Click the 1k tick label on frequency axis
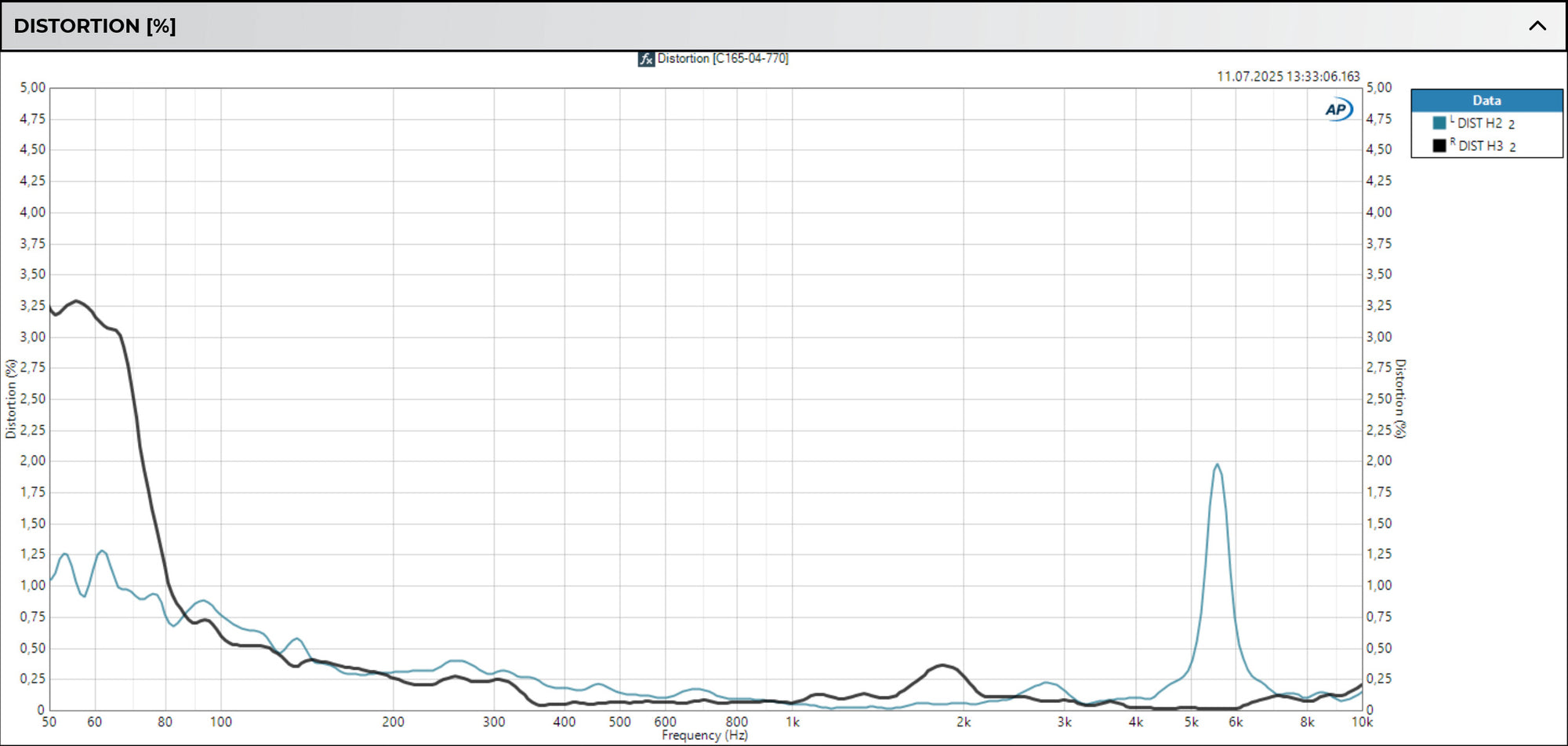1568x746 pixels. (x=793, y=722)
